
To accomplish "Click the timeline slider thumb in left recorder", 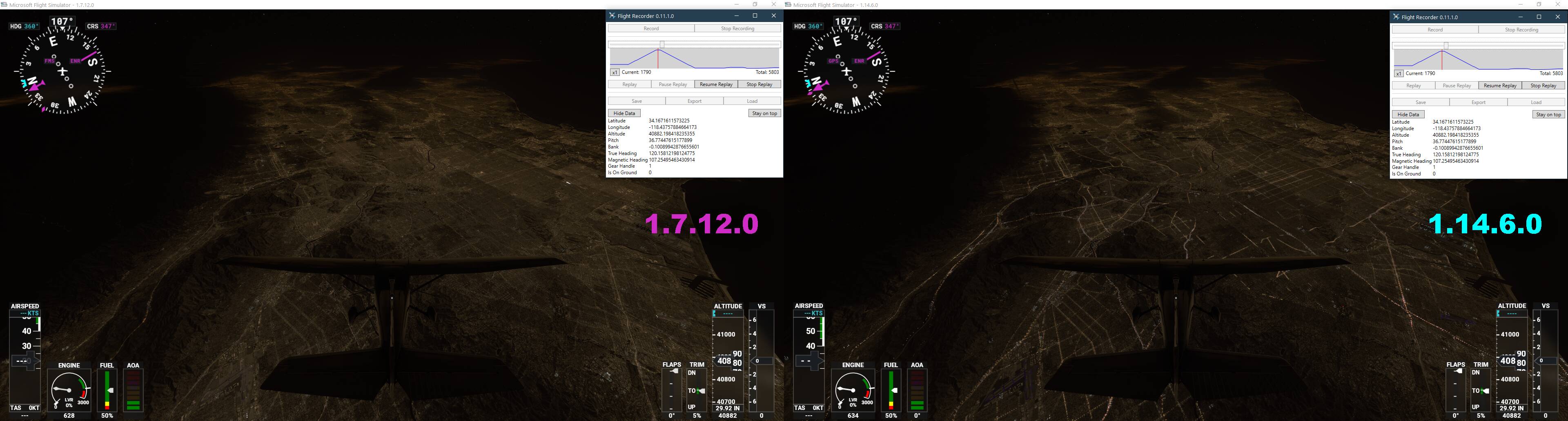I will tap(662, 44).
